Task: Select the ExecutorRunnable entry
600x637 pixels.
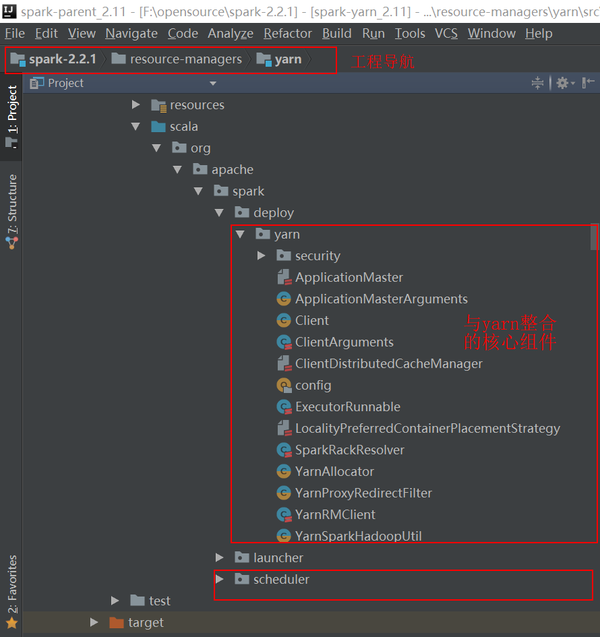Action: click(x=348, y=407)
